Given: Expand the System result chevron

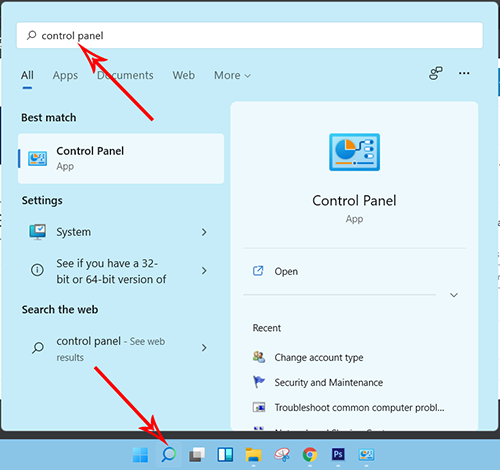Looking at the screenshot, I should coord(204,232).
